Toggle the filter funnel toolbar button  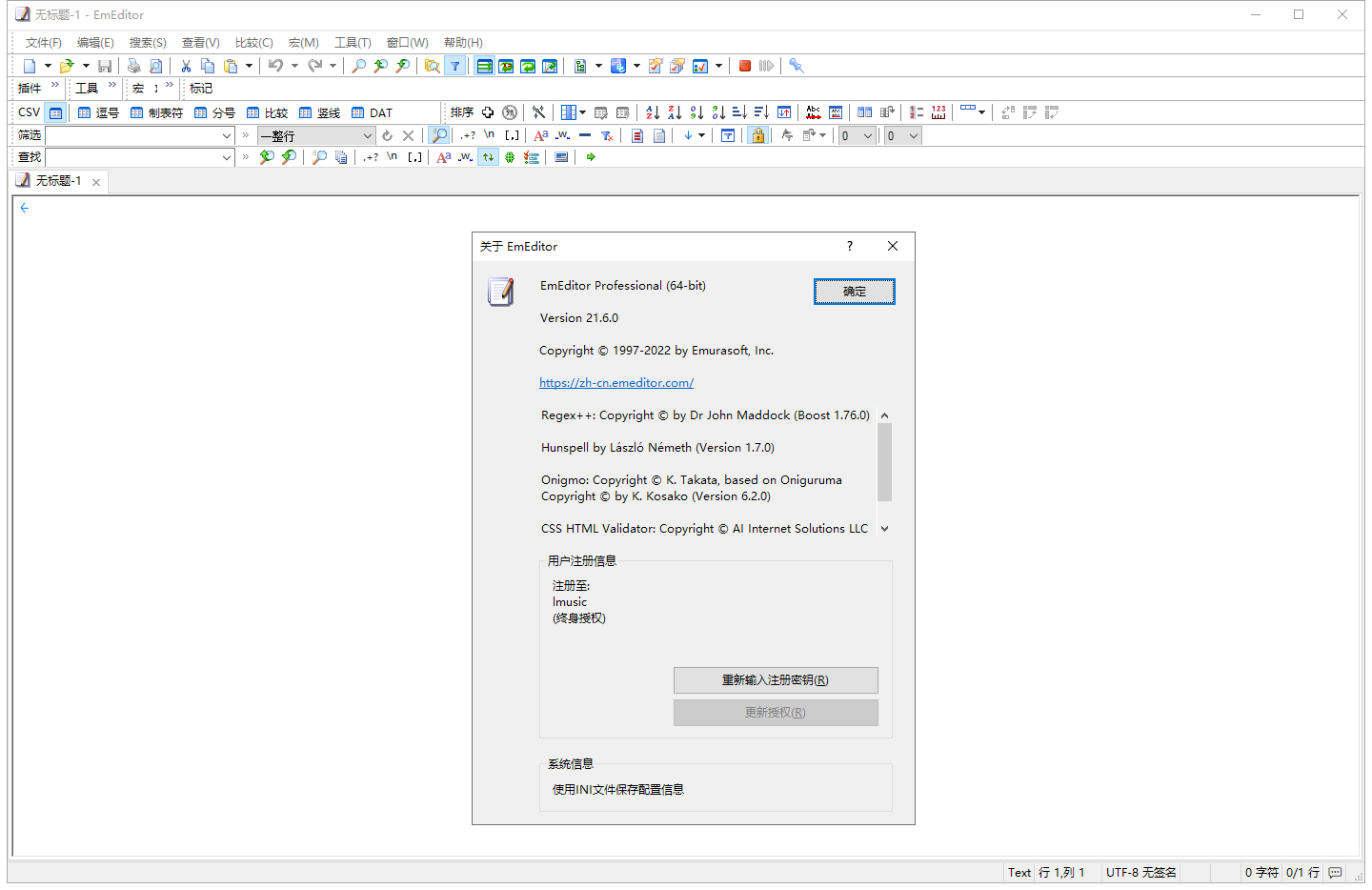[455, 66]
